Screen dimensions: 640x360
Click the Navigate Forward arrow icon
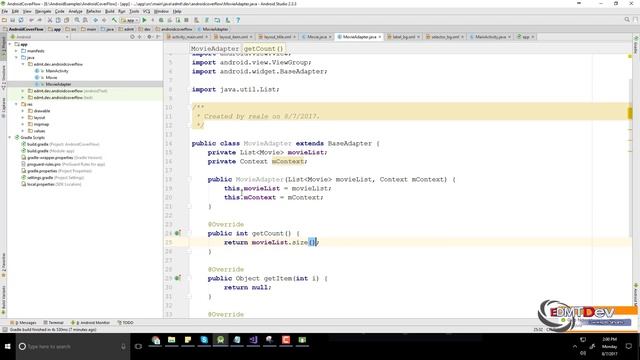(104, 20)
